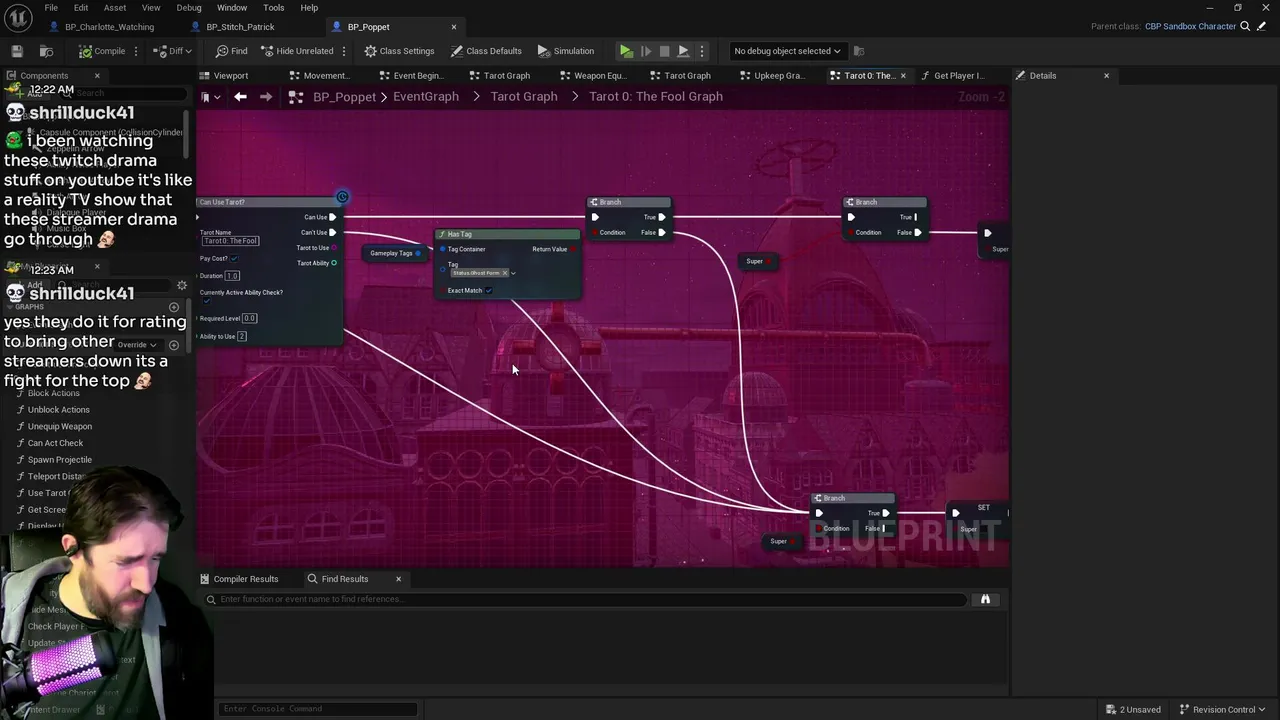Open play options three-dot menu

click(x=701, y=51)
